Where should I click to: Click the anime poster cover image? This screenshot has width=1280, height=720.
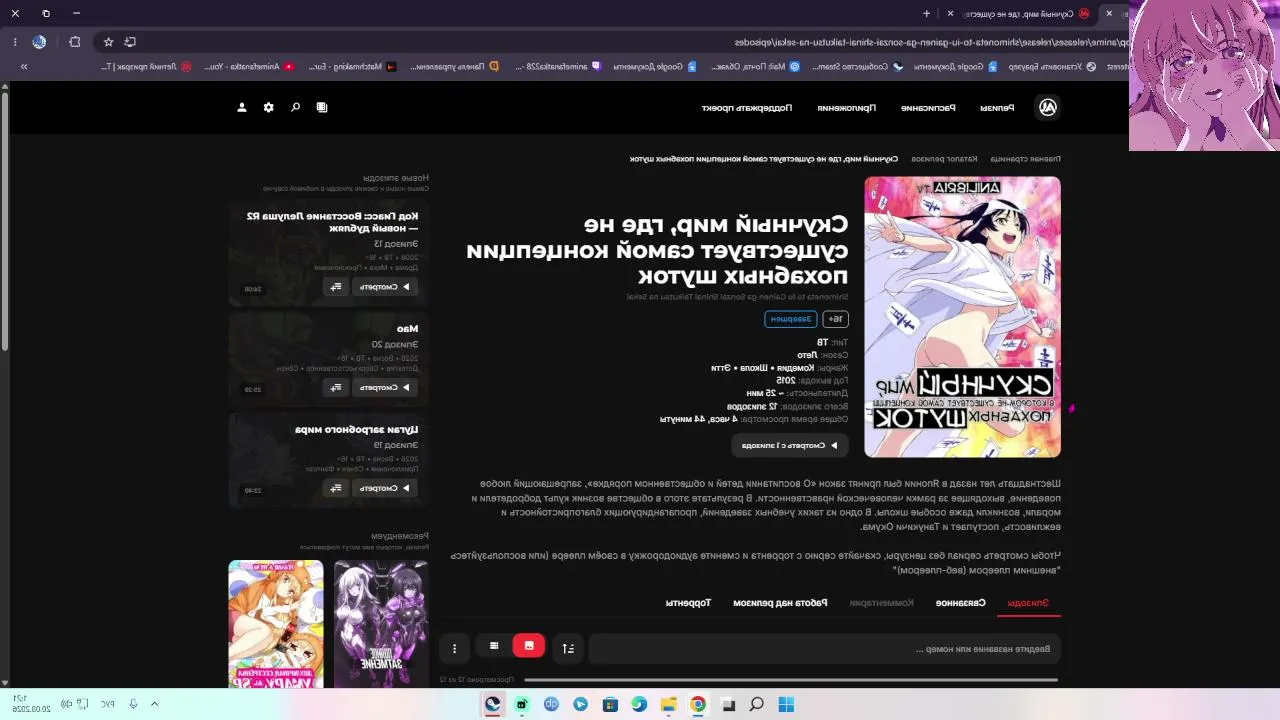963,317
